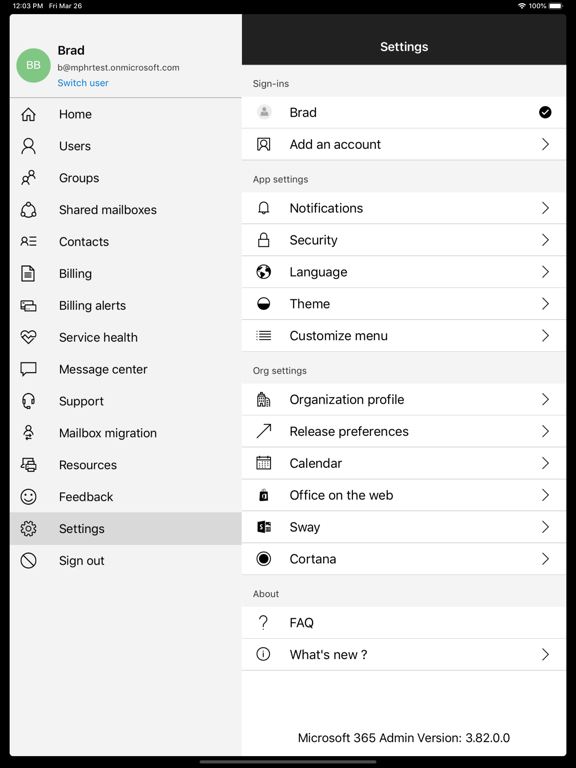This screenshot has height=768, width=576.
Task: Open the Sway org setting
Action: [x=404, y=527]
